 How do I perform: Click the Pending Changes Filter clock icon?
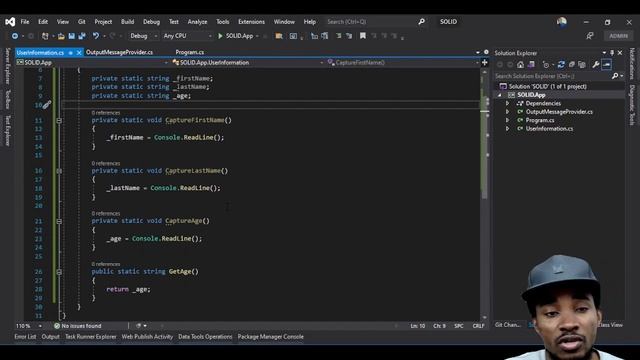[546, 64]
